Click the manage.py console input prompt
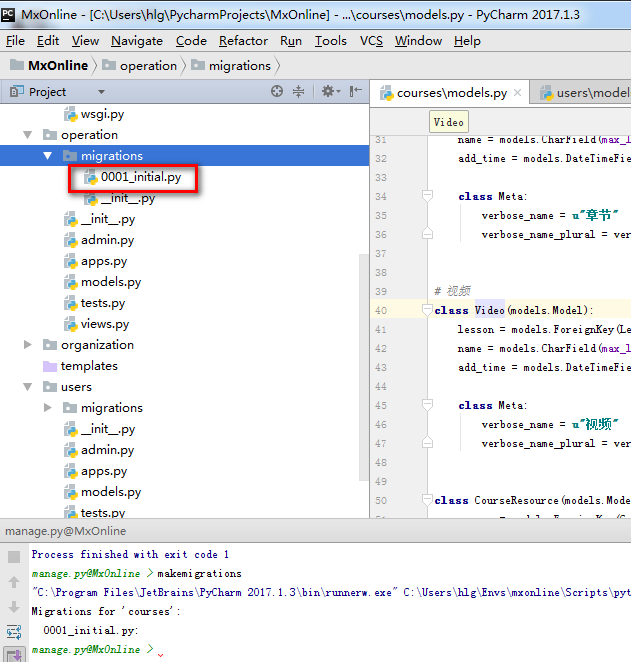Viewport: 631px width, 662px height. click(x=93, y=649)
